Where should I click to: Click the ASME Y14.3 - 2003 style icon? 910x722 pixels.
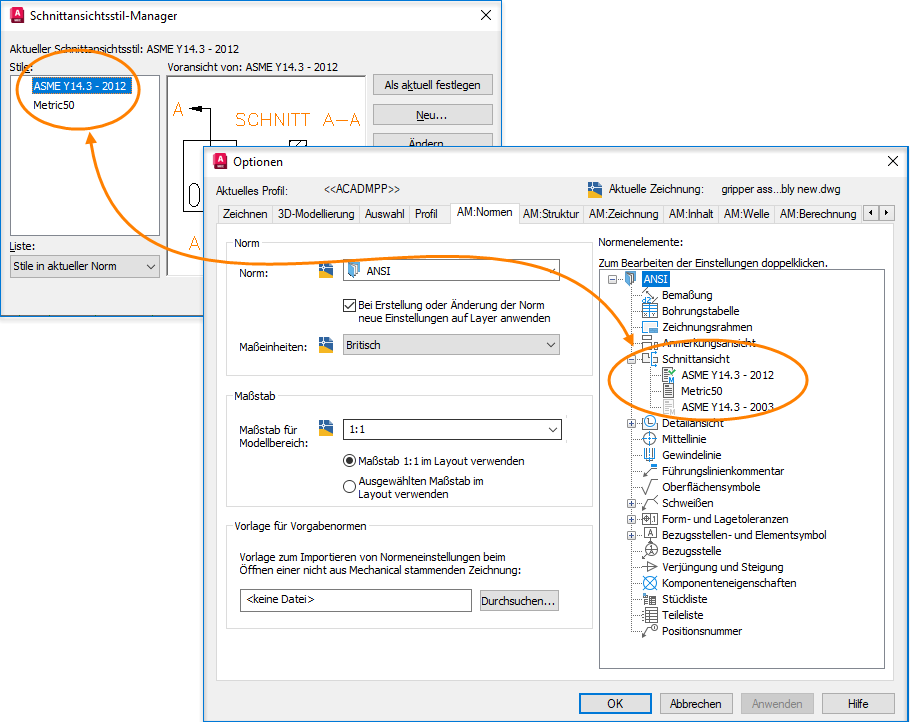(x=669, y=407)
